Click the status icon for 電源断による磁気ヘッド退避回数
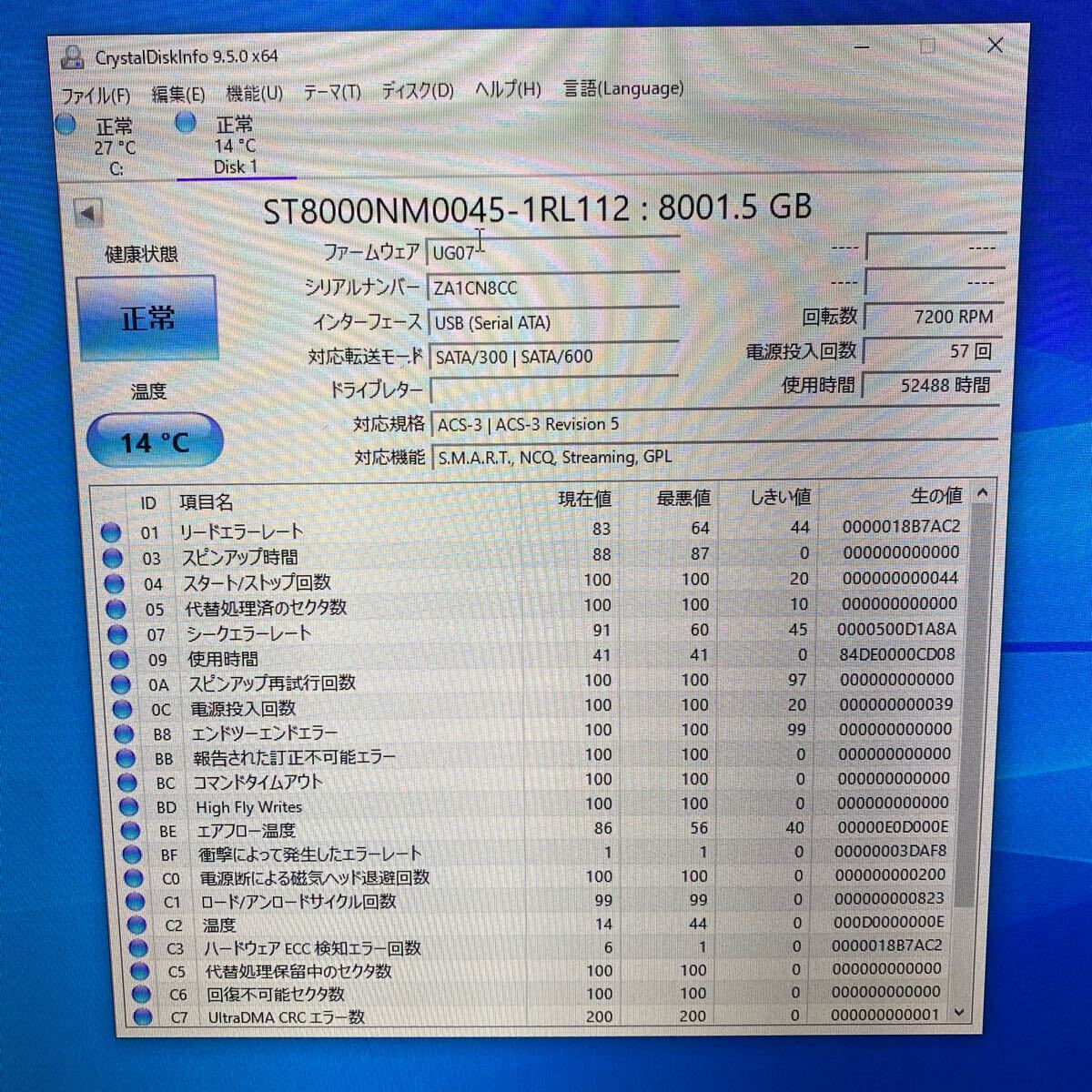 [x=134, y=879]
